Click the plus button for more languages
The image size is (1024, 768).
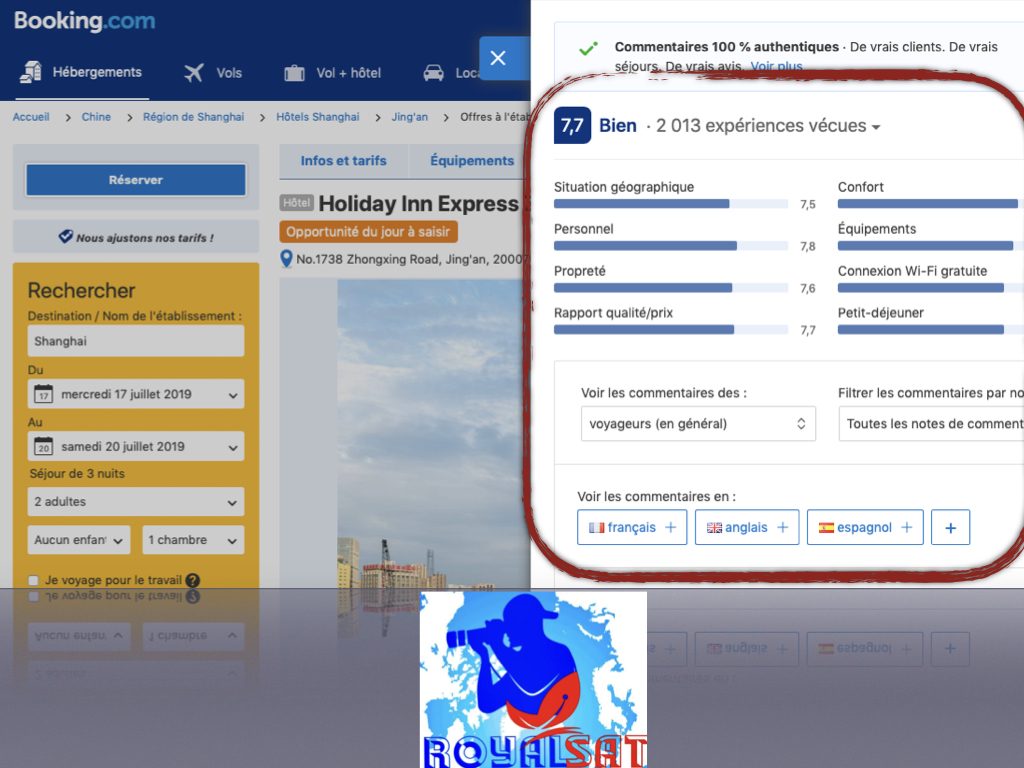point(950,527)
